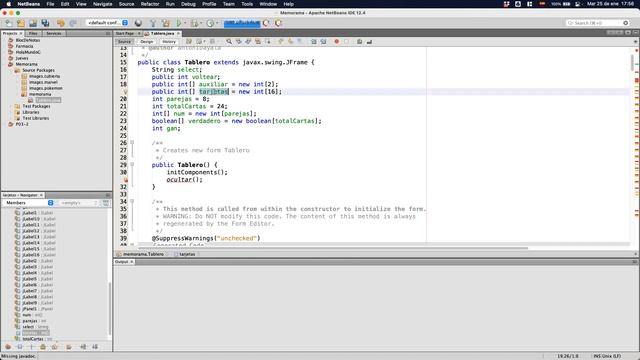Click the Open Project toolbar icon
This screenshot has width=640, height=360.
(33, 23)
